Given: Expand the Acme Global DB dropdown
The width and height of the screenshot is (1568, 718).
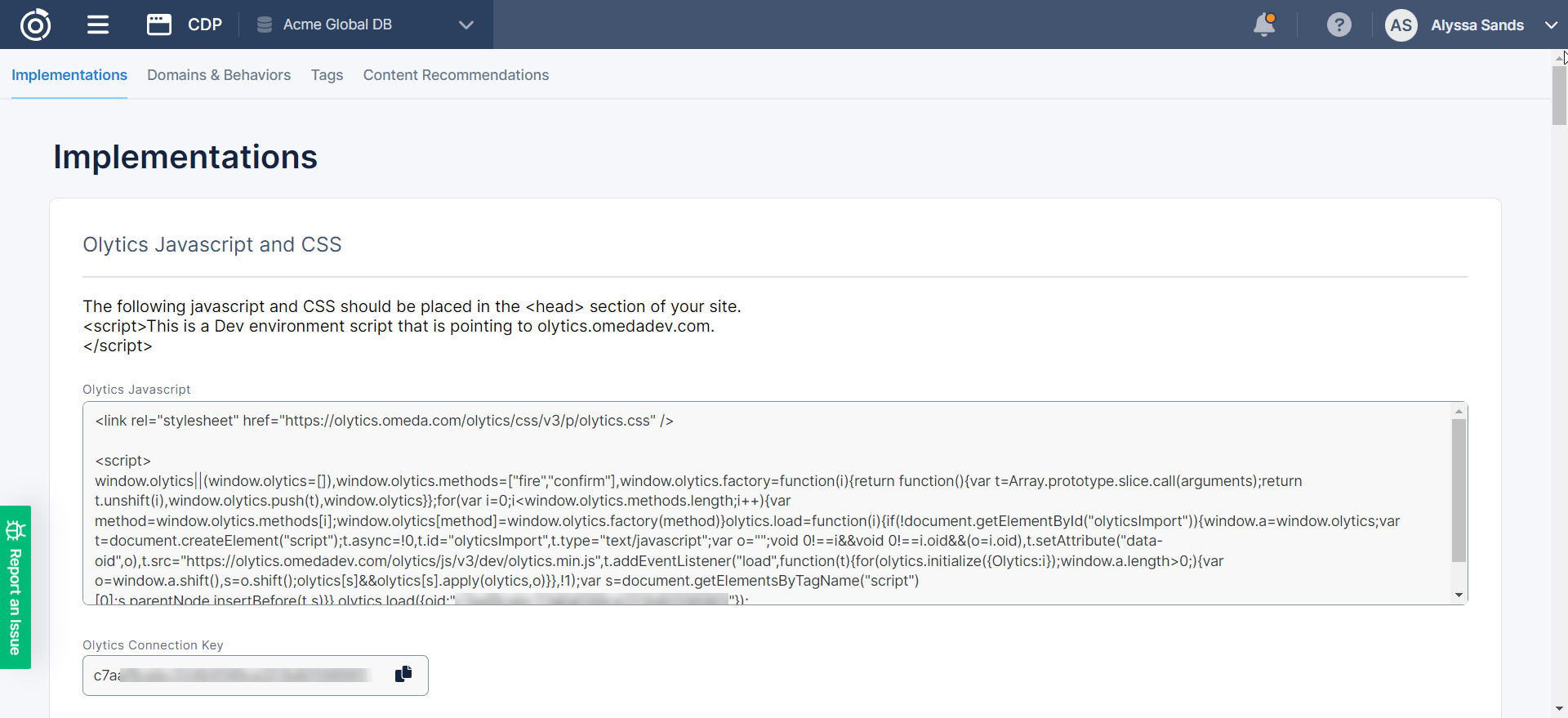Looking at the screenshot, I should [x=466, y=25].
